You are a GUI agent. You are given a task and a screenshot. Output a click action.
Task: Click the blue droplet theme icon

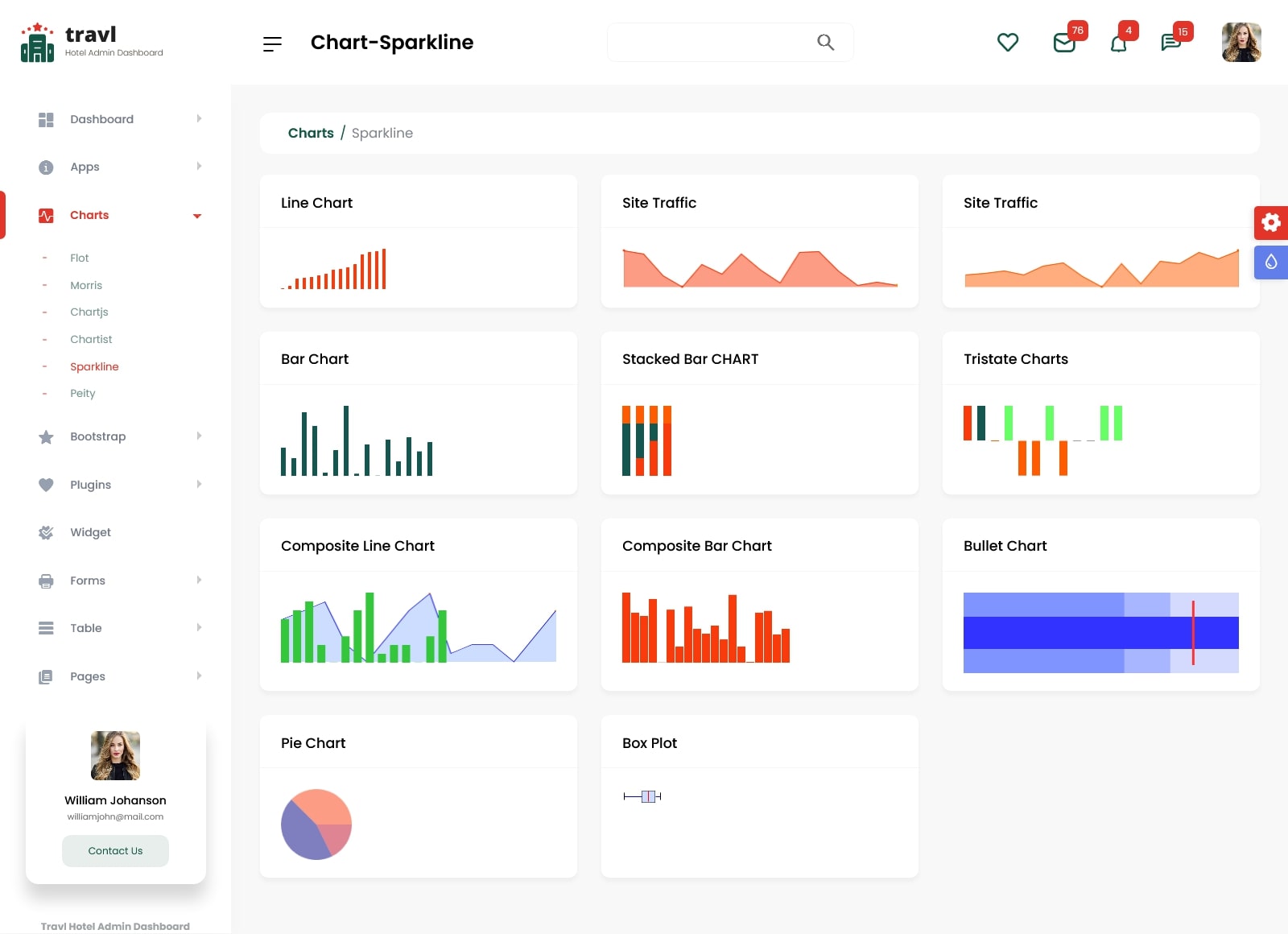click(1270, 262)
